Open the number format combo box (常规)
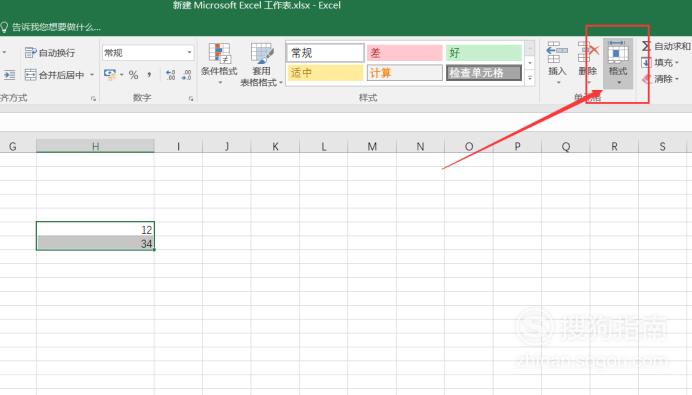Image resolution: width=692 pixels, height=395 pixels. [148, 53]
